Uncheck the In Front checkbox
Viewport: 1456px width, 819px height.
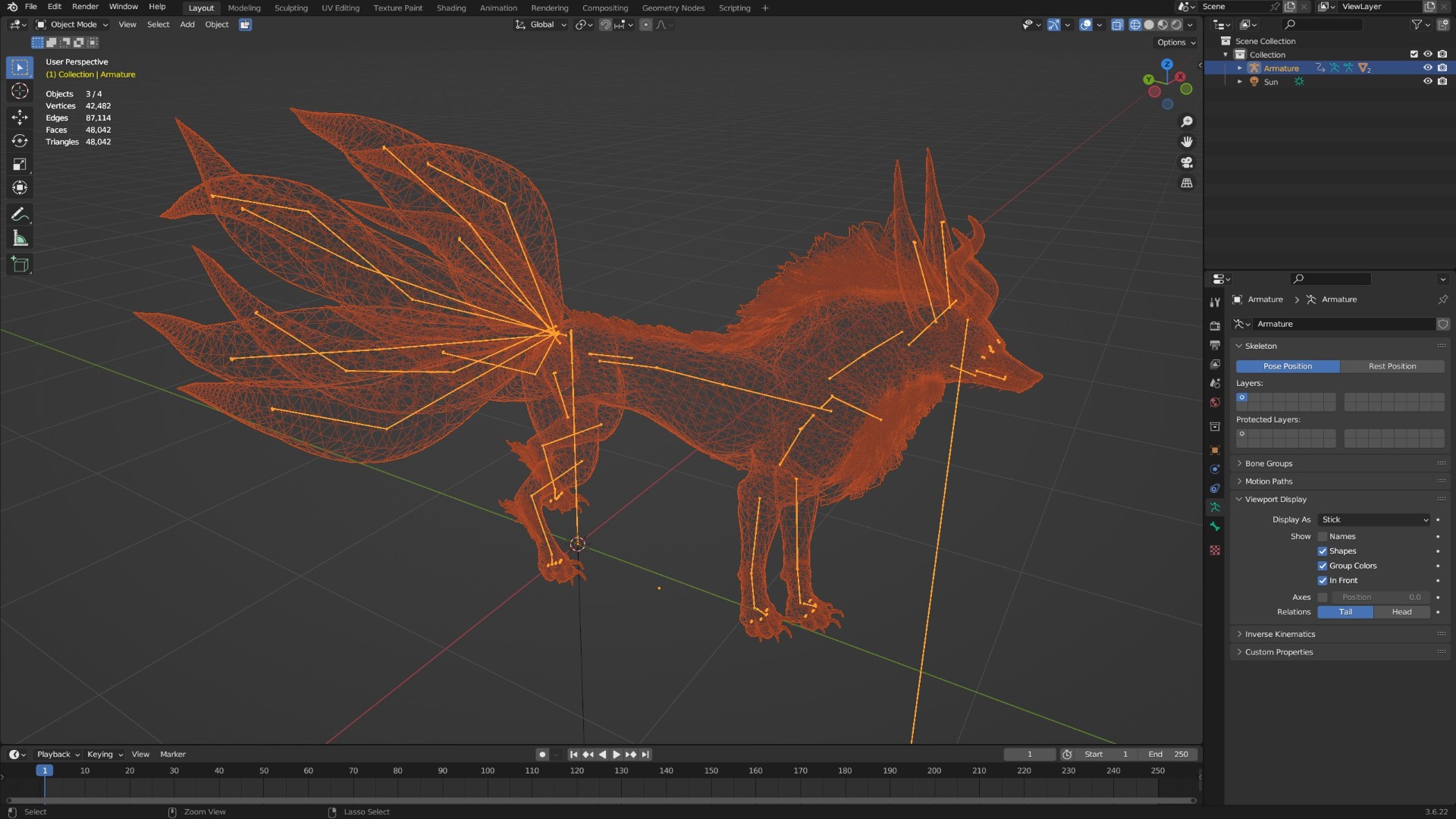[x=1323, y=580]
